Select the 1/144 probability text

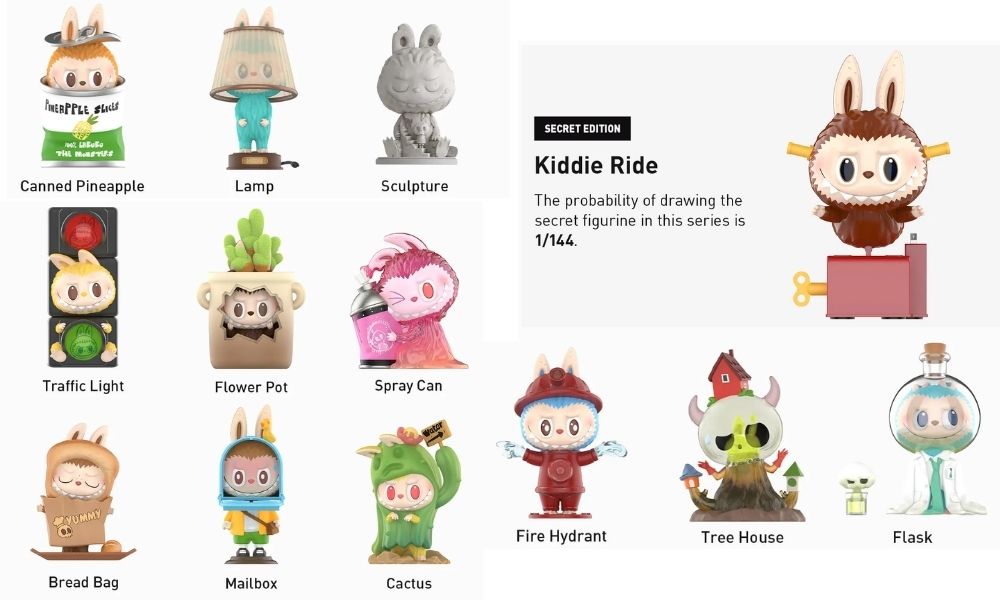(x=555, y=240)
